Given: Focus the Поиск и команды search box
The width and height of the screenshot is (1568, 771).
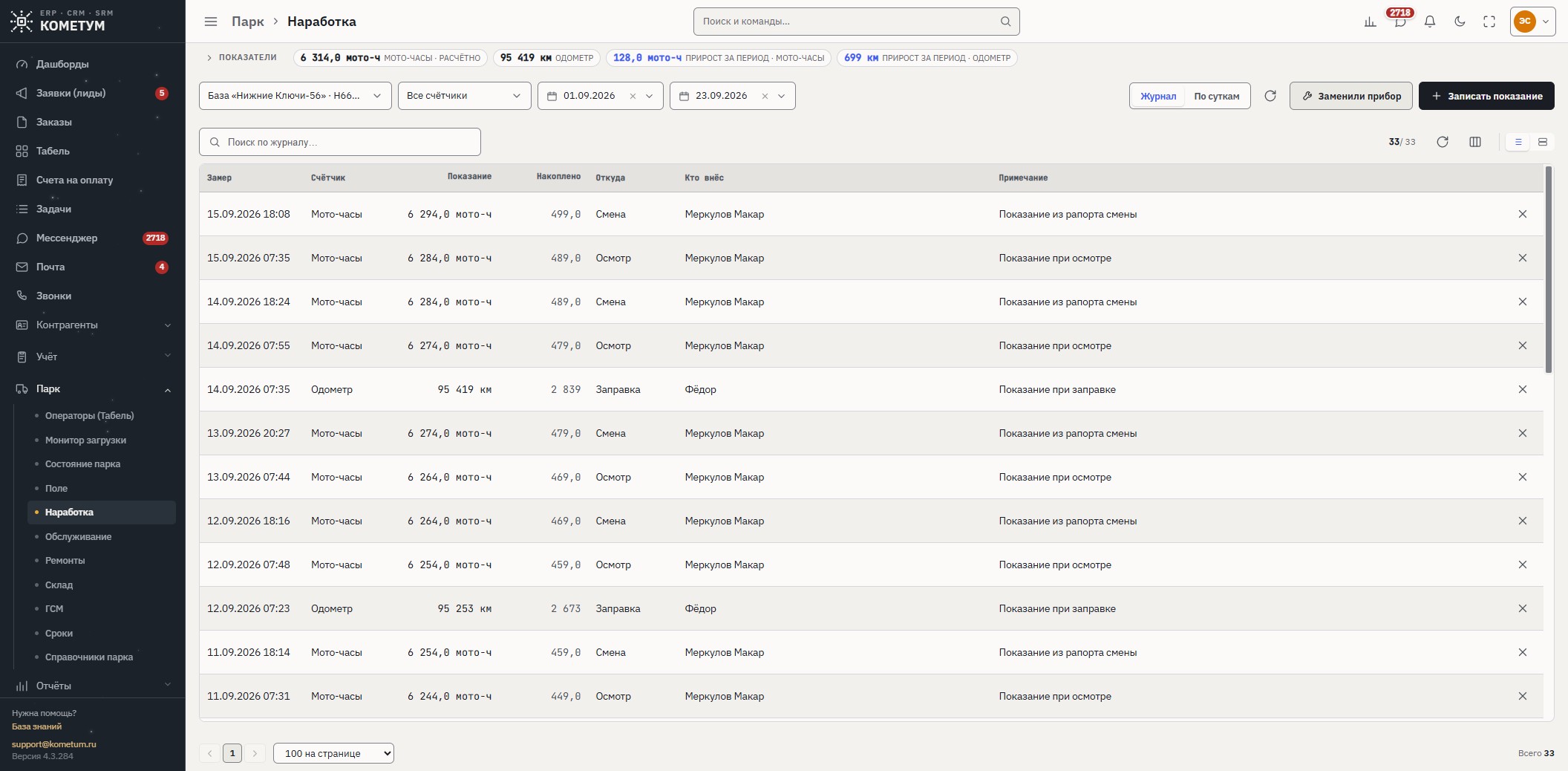Looking at the screenshot, I should (x=856, y=22).
